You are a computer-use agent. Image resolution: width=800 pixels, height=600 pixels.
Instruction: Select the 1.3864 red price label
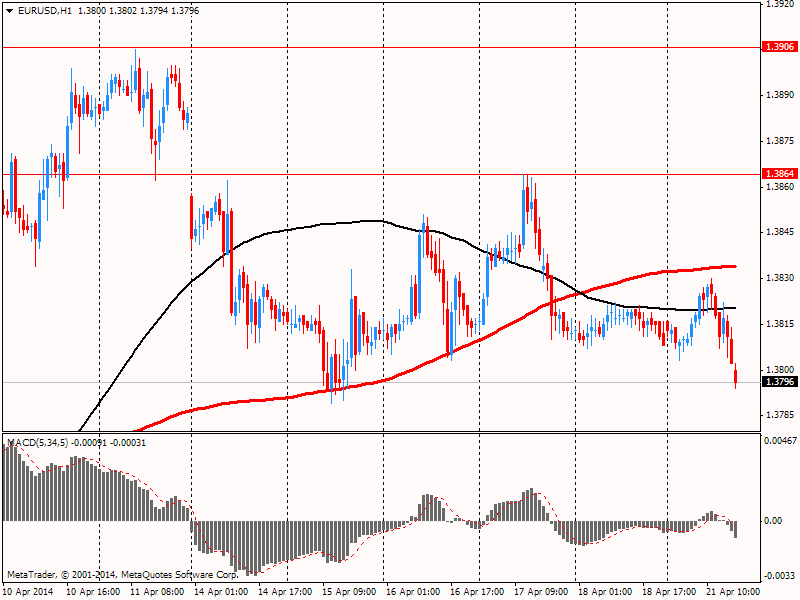tap(780, 174)
